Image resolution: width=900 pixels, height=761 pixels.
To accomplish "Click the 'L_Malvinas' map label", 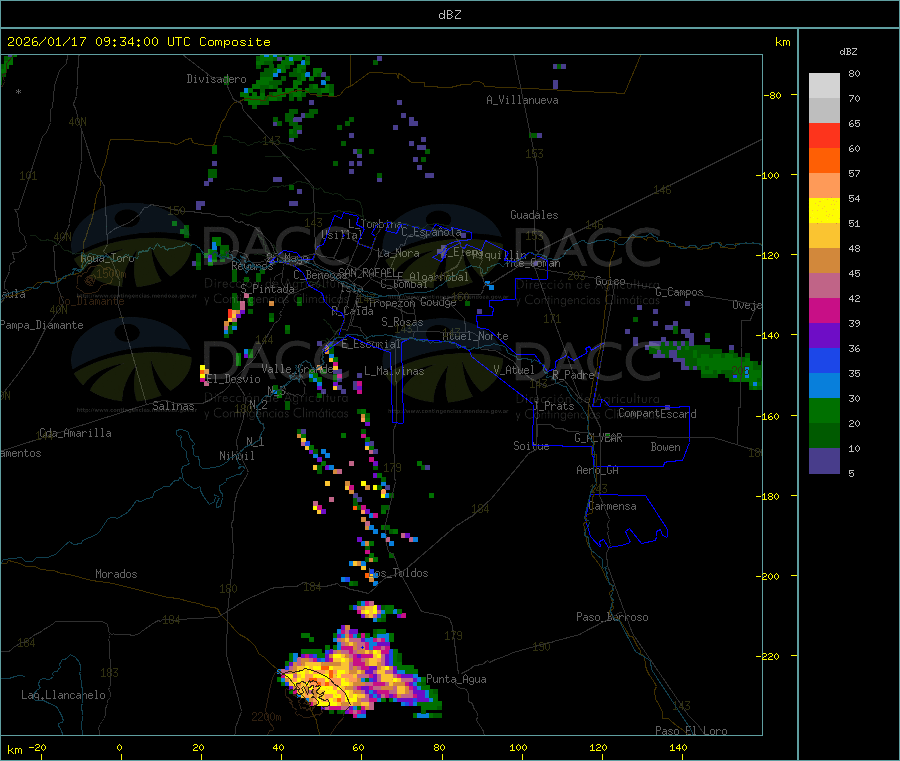I will point(394,372).
